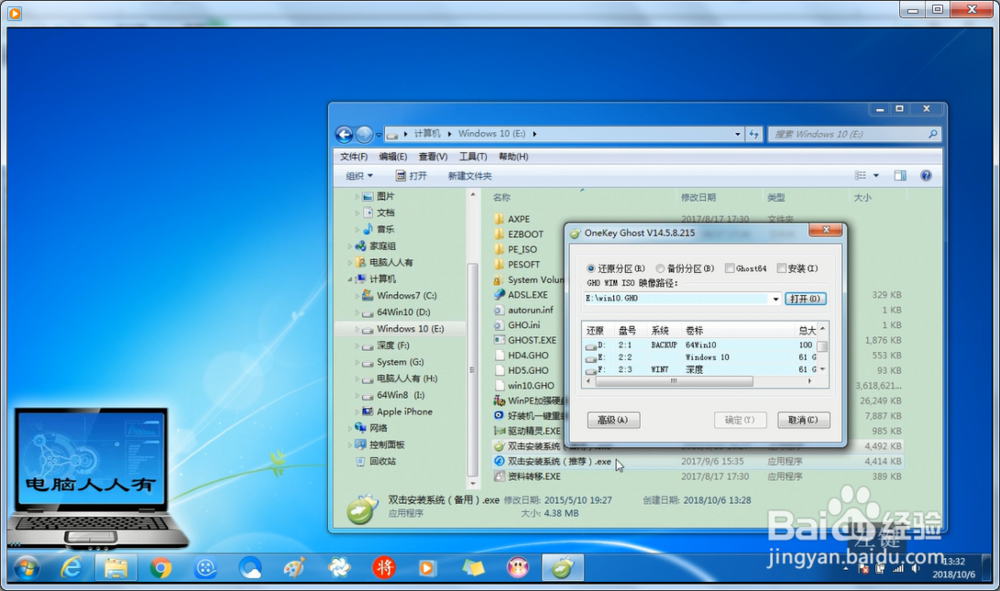Select the EZBOOT folder

(x=525, y=234)
